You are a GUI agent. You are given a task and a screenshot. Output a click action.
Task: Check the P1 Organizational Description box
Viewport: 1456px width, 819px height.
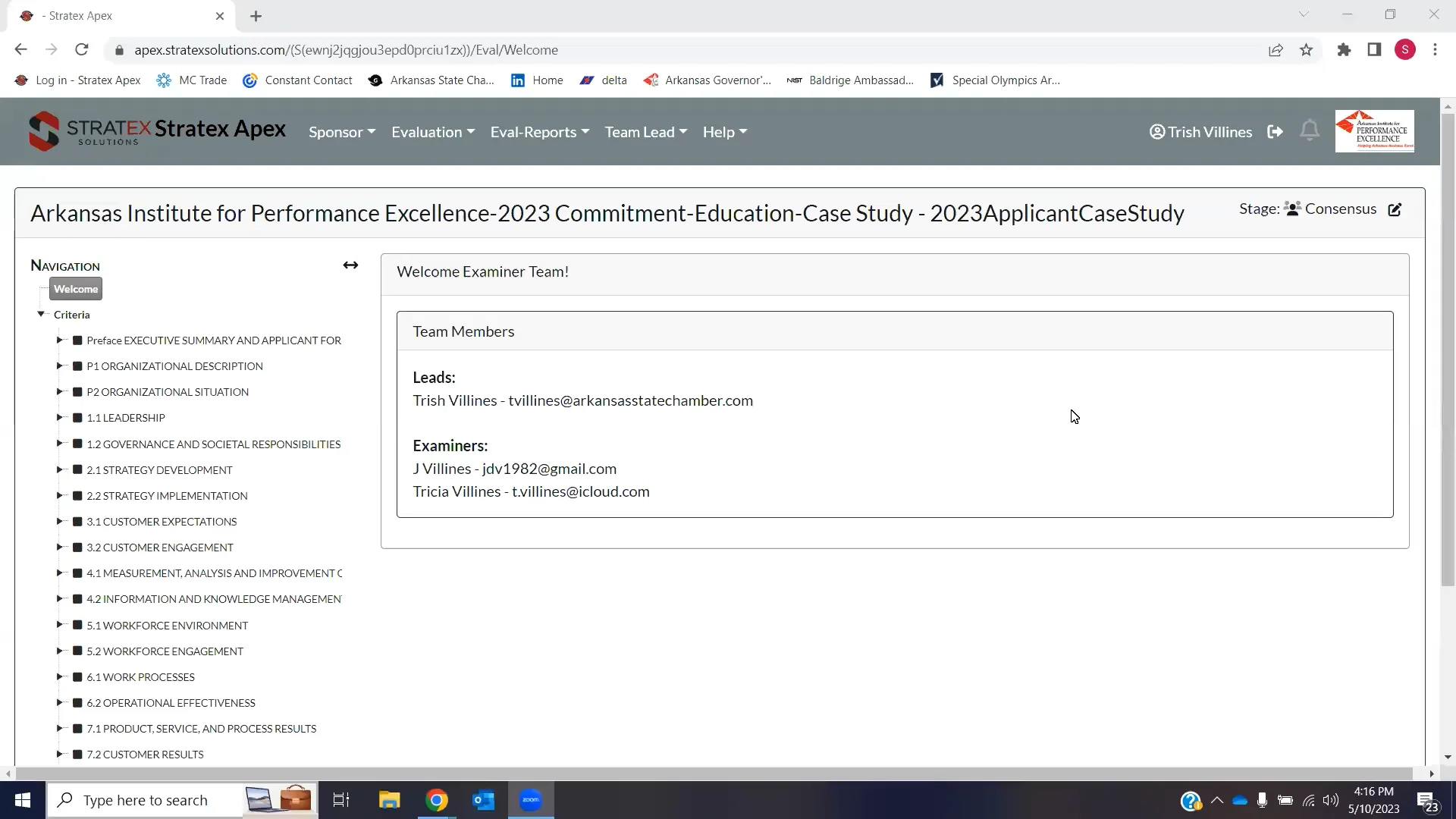pyautogui.click(x=77, y=366)
